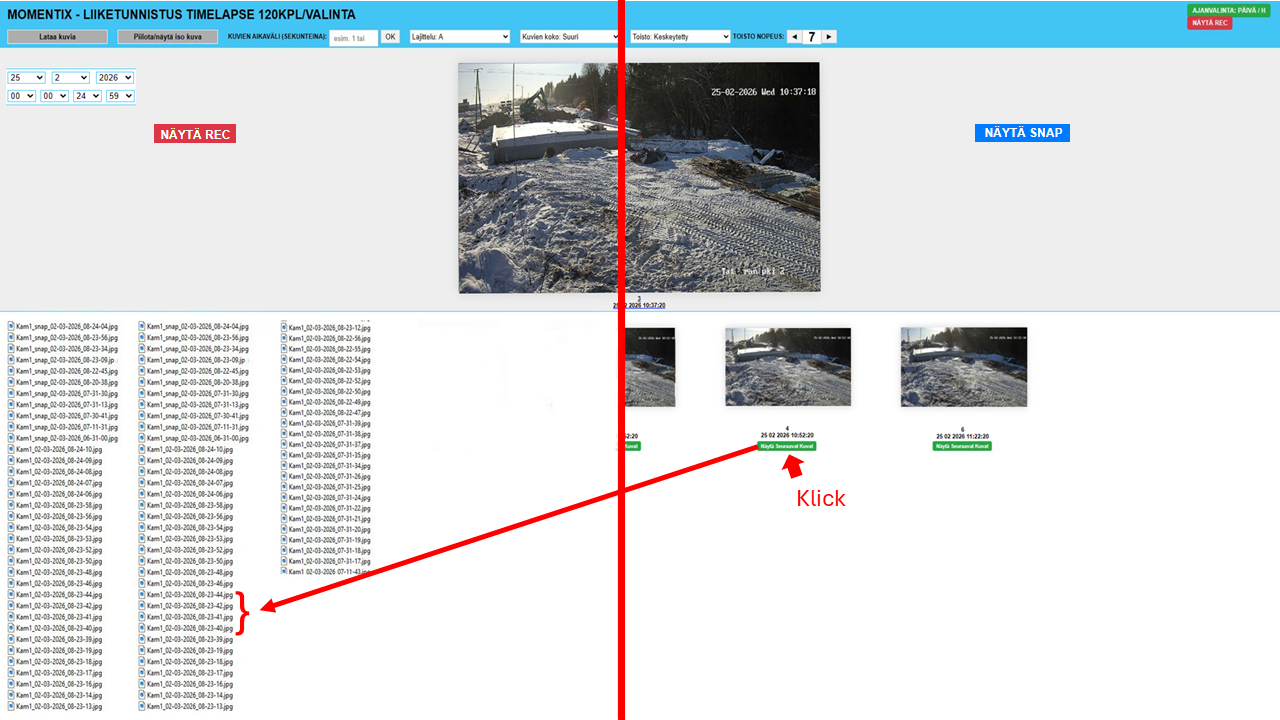Open the Lajittelu: A sorting dropdown
This screenshot has height=720, width=1280.
pos(460,37)
